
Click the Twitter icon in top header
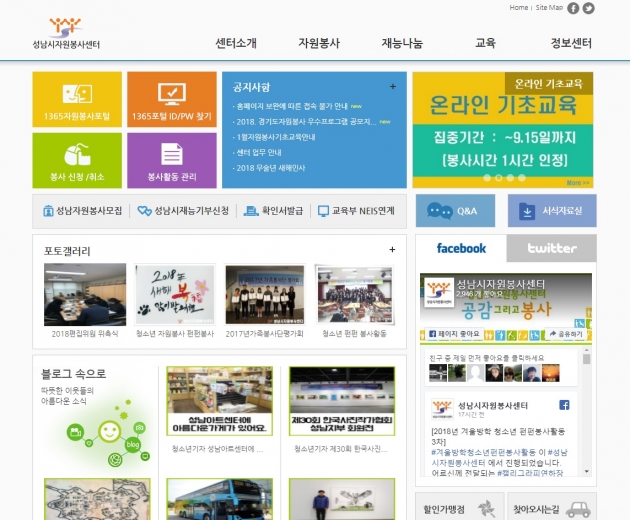pyautogui.click(x=588, y=8)
